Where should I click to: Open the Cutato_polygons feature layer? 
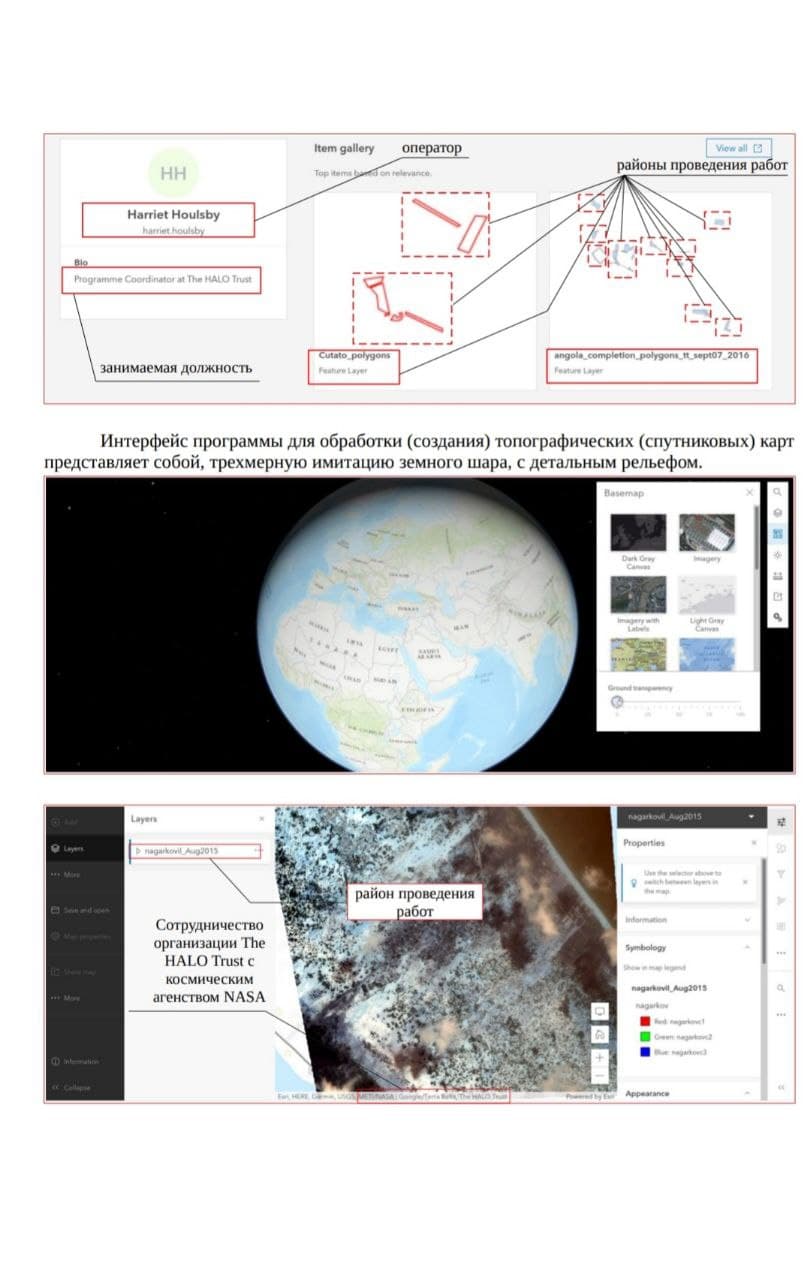(354, 356)
